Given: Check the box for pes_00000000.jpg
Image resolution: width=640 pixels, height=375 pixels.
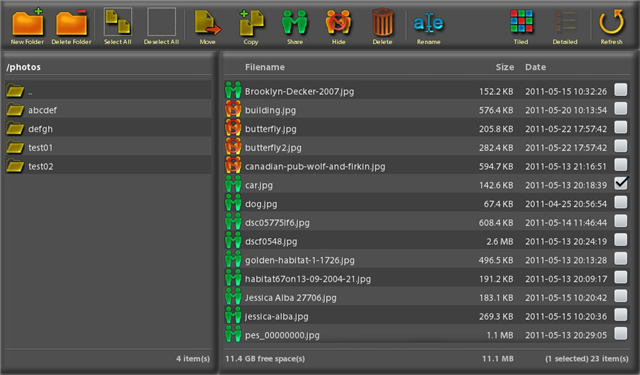Looking at the screenshot, I should [x=621, y=333].
